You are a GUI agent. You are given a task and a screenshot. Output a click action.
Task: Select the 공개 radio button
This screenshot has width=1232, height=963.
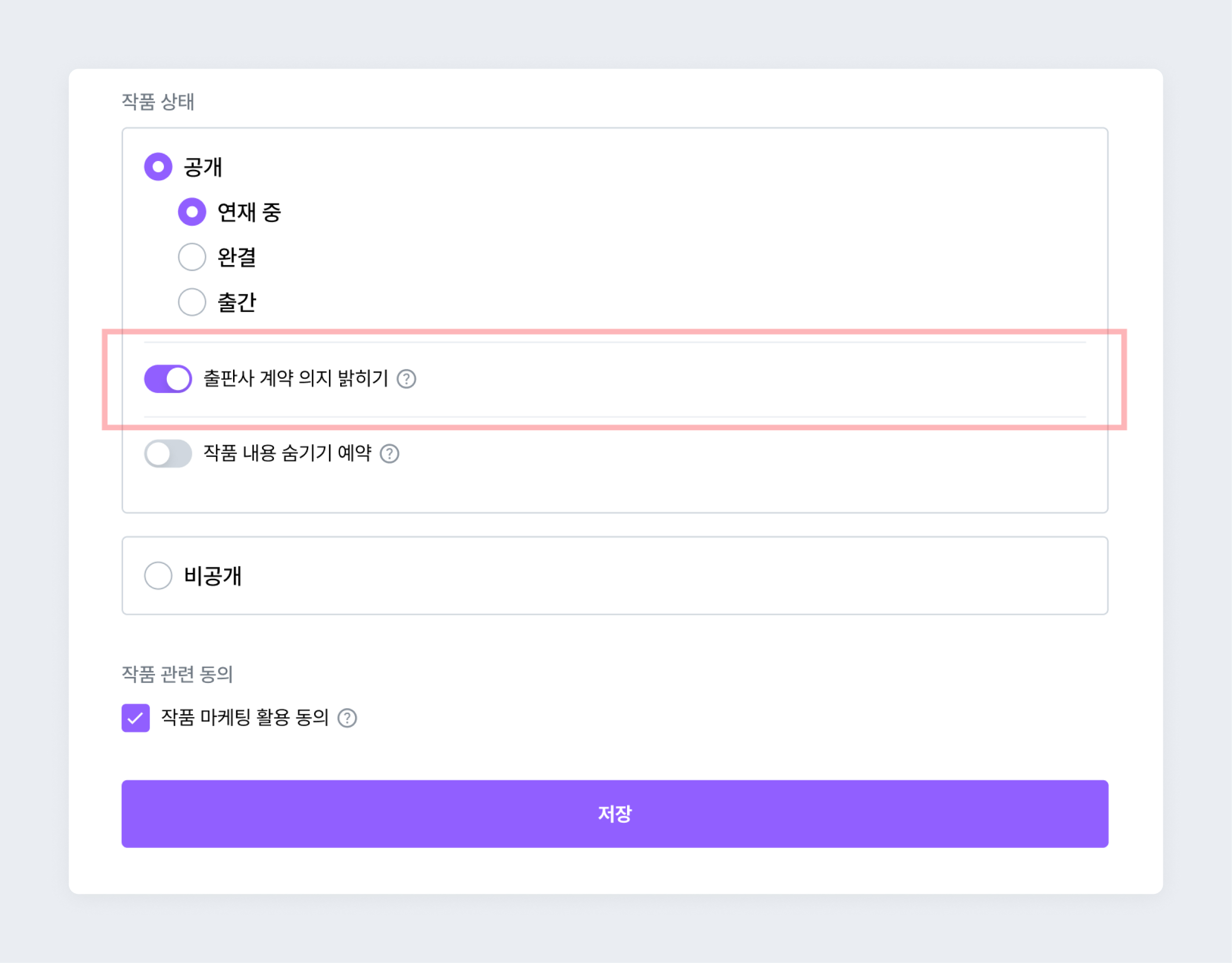[x=158, y=167]
